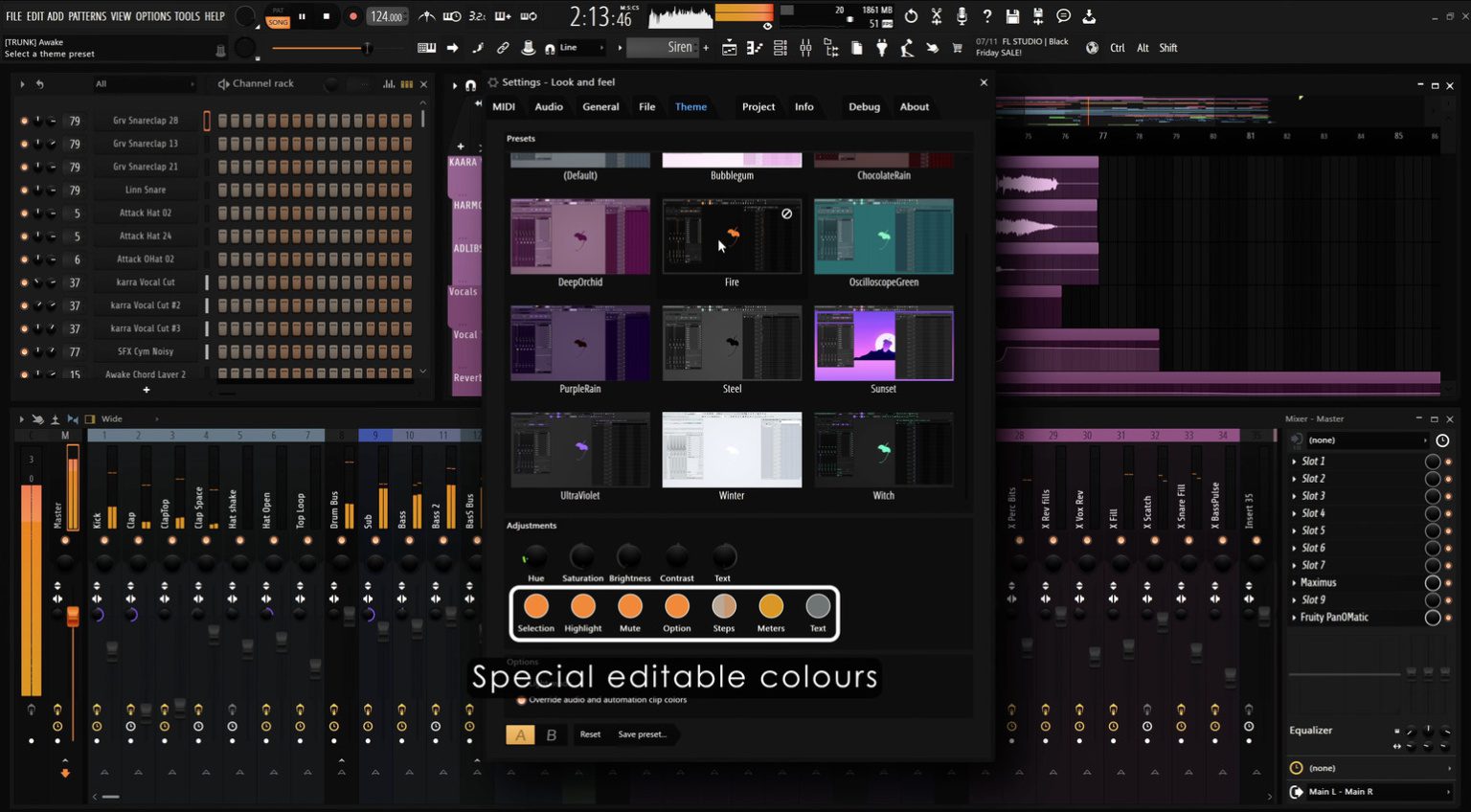Open the Meters colour swatch
Screen dimensions: 1471x812
coord(771,606)
